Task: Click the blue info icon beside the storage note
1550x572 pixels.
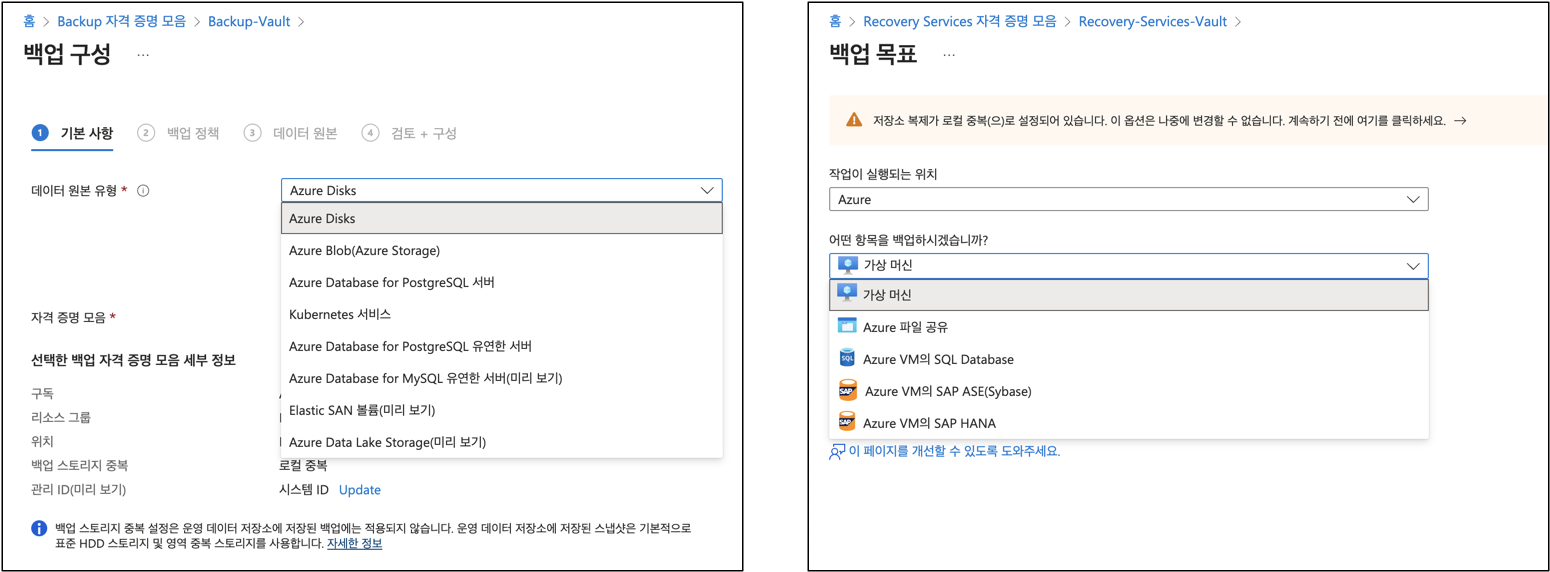Action: [39, 528]
